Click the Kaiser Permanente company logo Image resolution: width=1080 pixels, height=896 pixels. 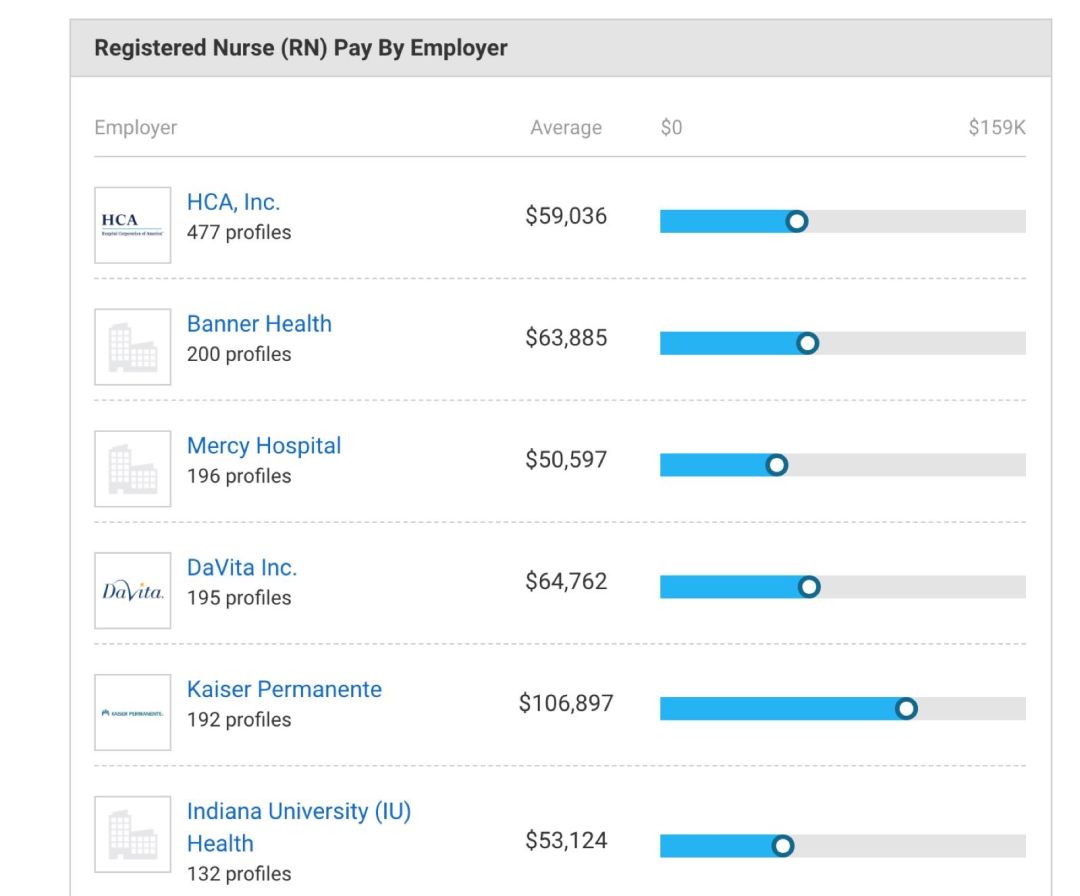(133, 713)
